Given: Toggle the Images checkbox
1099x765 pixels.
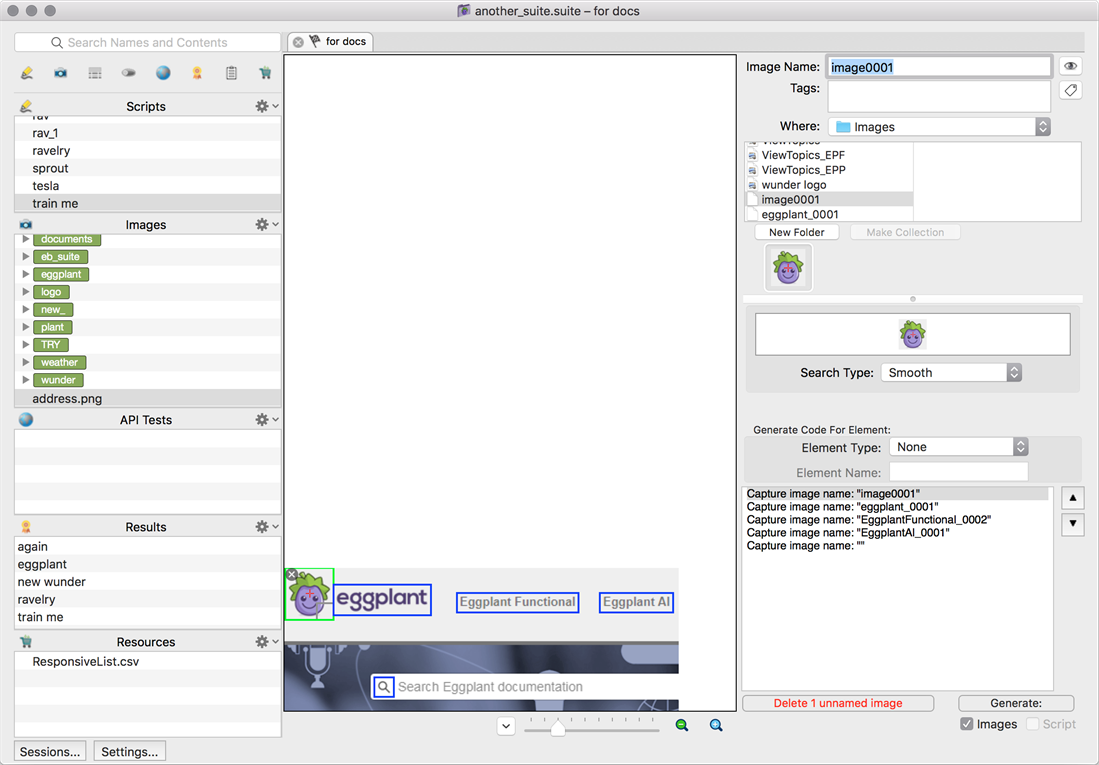Looking at the screenshot, I should [x=967, y=724].
